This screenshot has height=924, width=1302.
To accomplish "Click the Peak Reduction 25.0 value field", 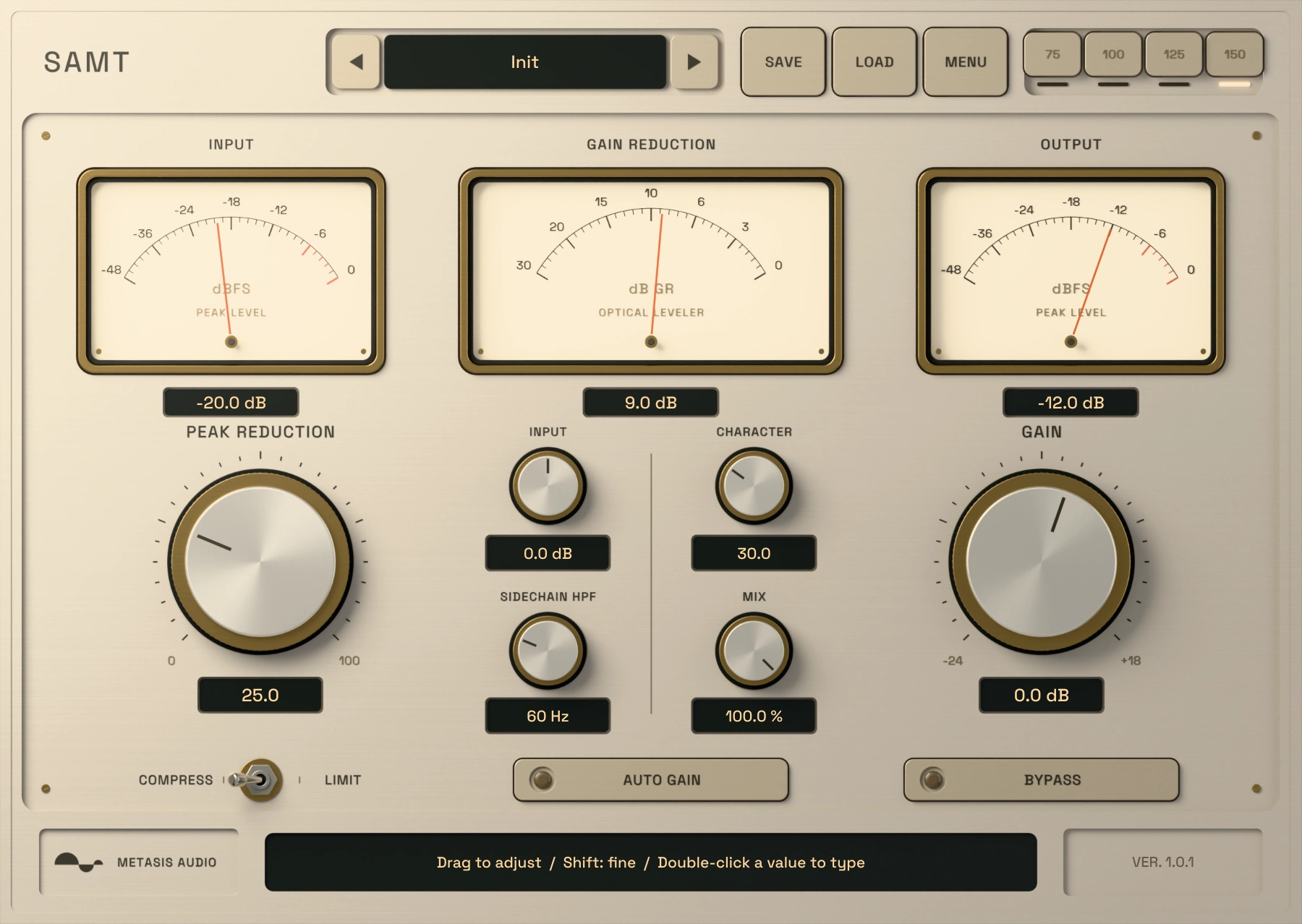I will click(x=260, y=695).
